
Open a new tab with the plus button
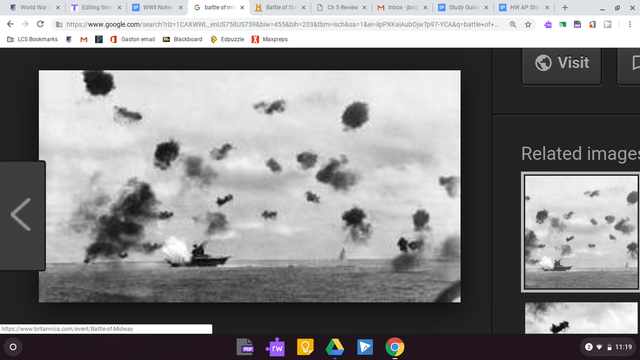(565, 7)
